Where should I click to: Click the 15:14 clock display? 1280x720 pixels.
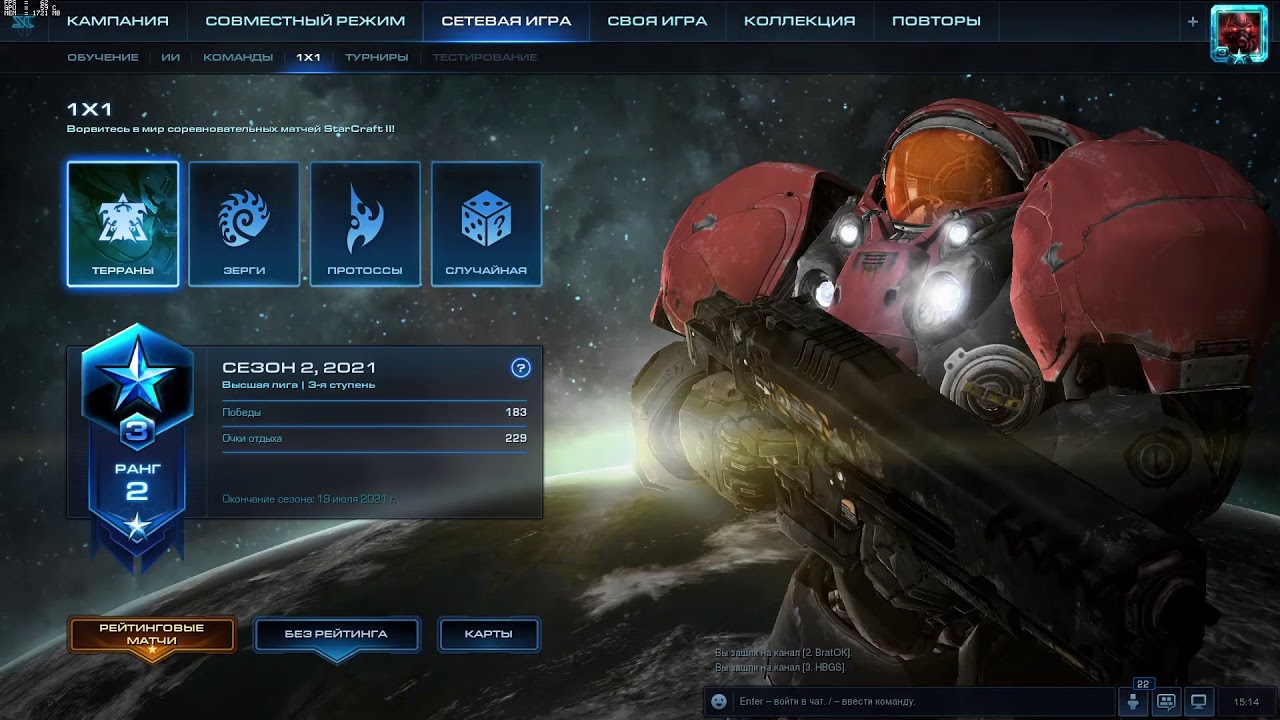[1246, 702]
